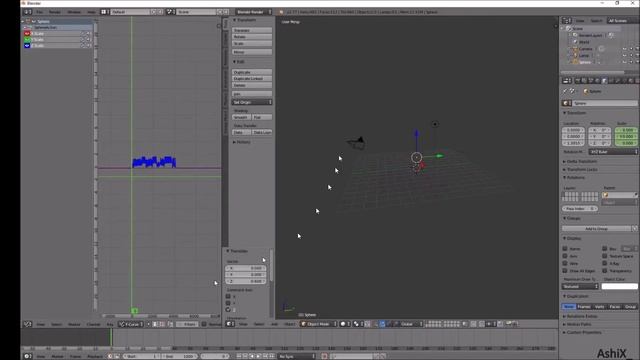640x360 pixels.
Task: Click Smooth shading button
Action: point(241,117)
